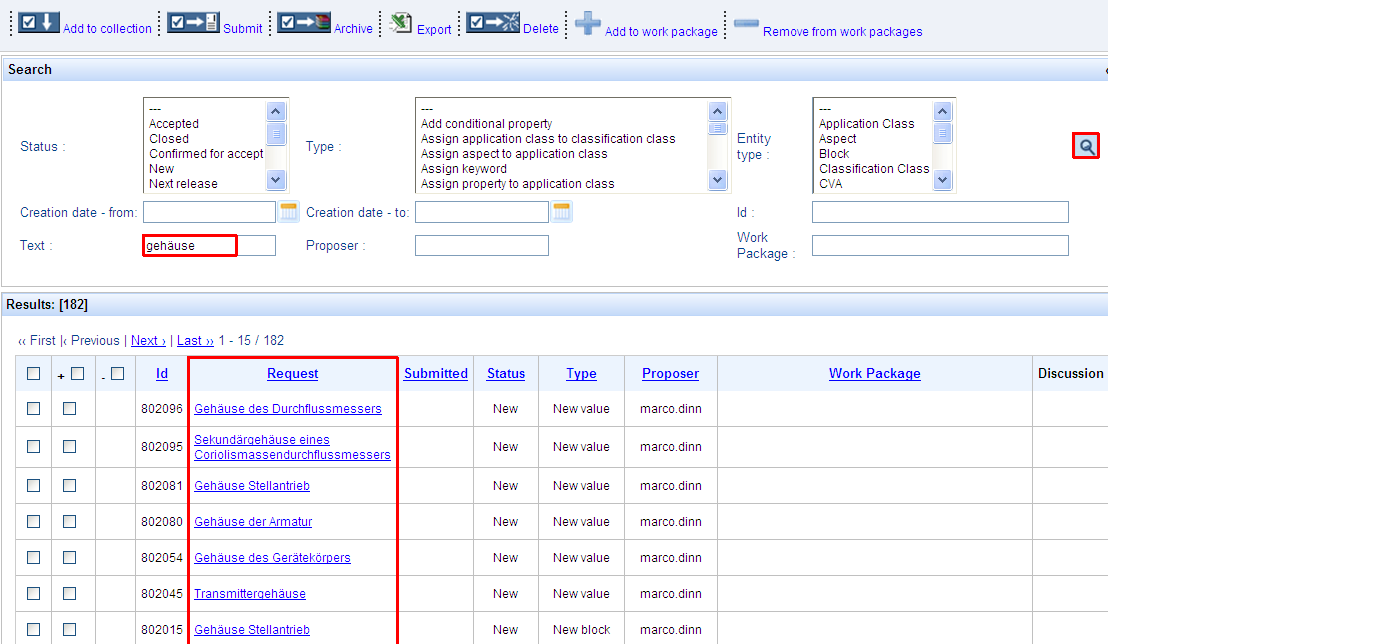Click the Proposer text input field
The width and height of the screenshot is (1381, 644).
pos(481,246)
